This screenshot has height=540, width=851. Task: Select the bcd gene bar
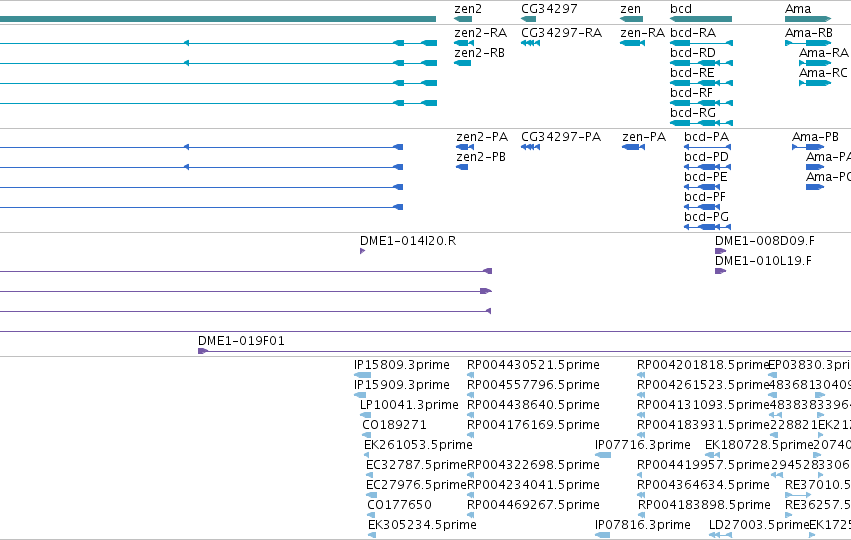(x=701, y=19)
